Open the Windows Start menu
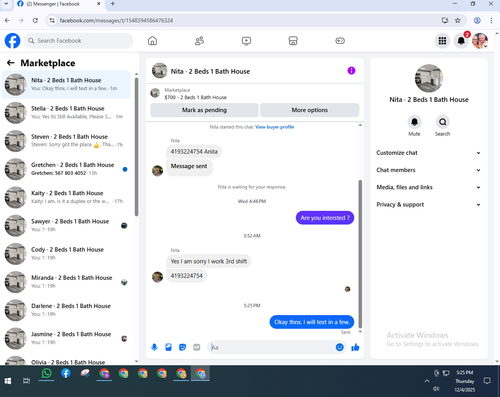Screen dimensions: 500x397 (8, 381)
